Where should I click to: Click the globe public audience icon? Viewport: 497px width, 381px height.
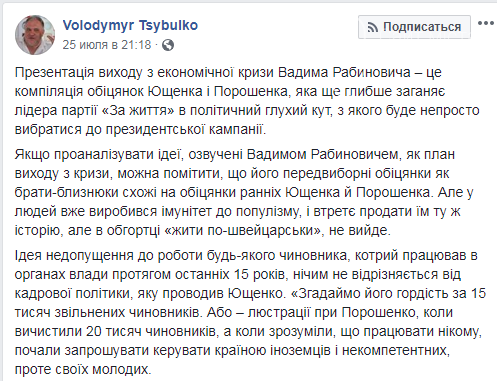168,45
